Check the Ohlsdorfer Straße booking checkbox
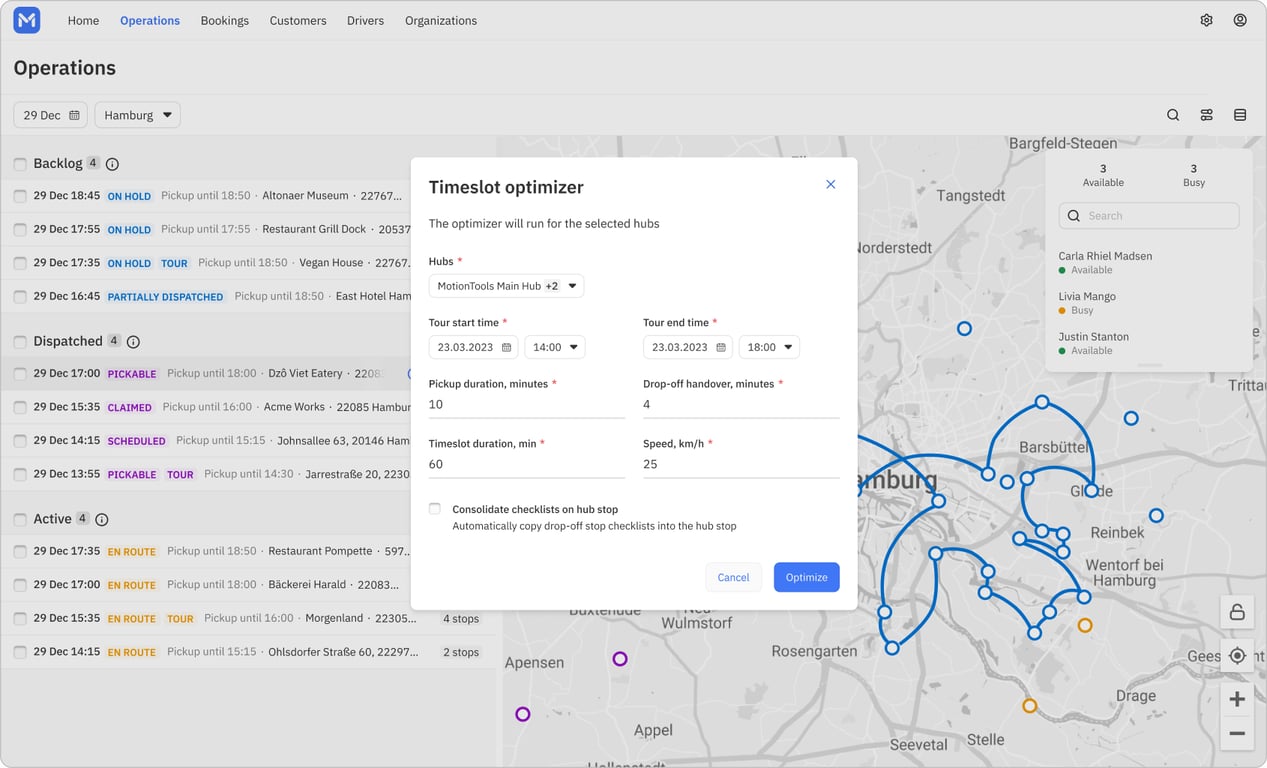 tap(20, 652)
